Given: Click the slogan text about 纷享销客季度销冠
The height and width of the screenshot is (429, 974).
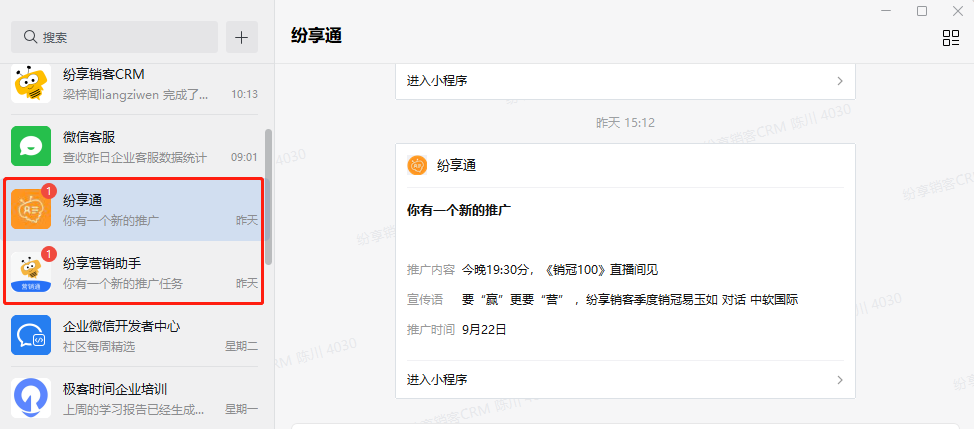Looking at the screenshot, I should point(630,300).
